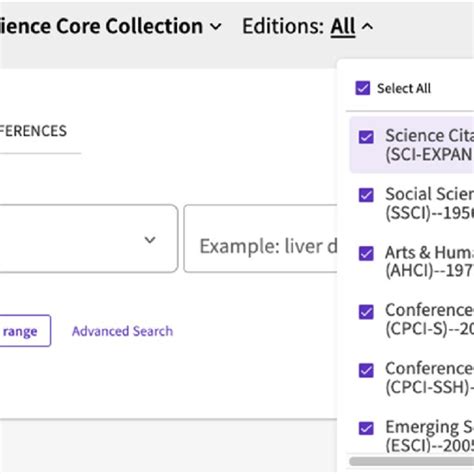The height and width of the screenshot is (474, 474).
Task: Click the editions list horizontal scrollbar
Action: [411, 461]
